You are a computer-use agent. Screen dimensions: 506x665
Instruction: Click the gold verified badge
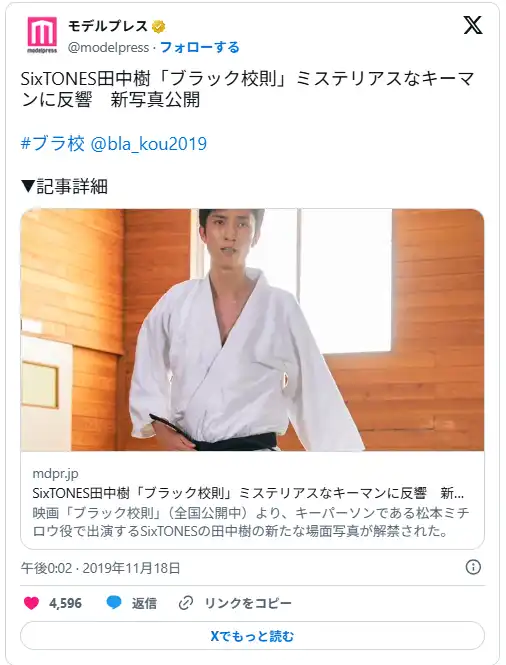click(x=158, y=27)
